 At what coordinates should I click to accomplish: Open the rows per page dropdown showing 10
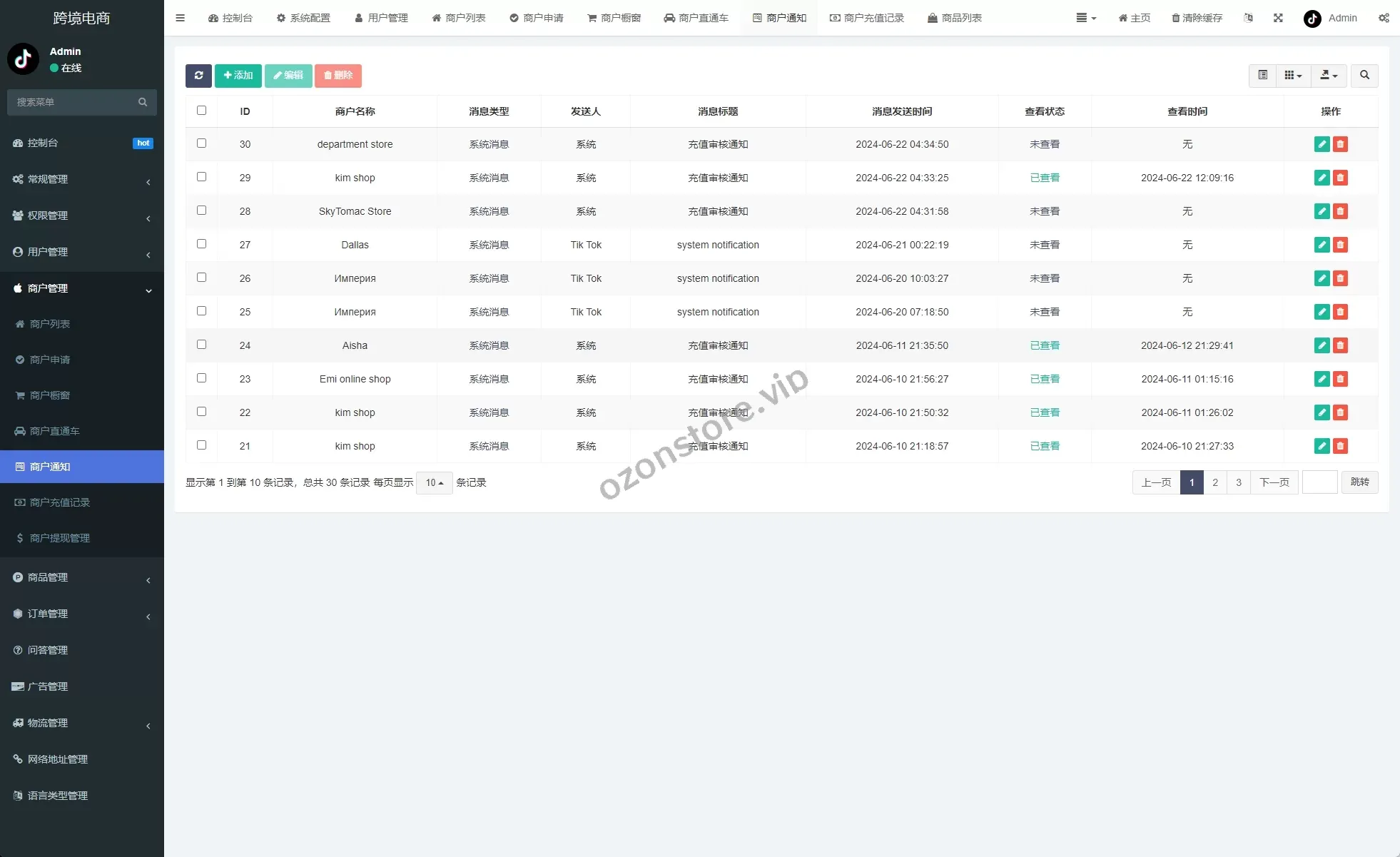tap(434, 483)
